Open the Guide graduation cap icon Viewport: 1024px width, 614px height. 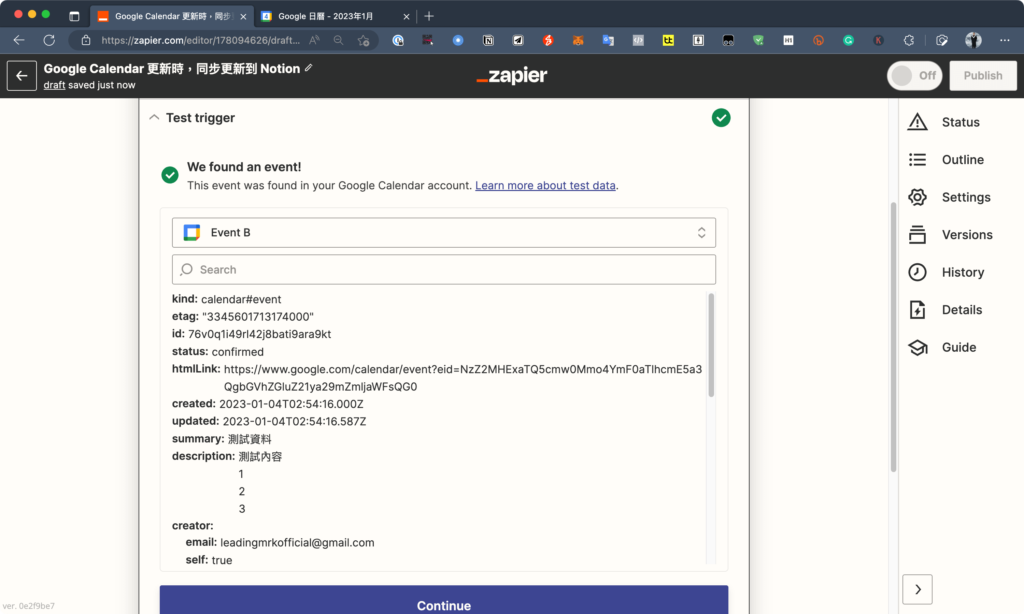point(918,347)
